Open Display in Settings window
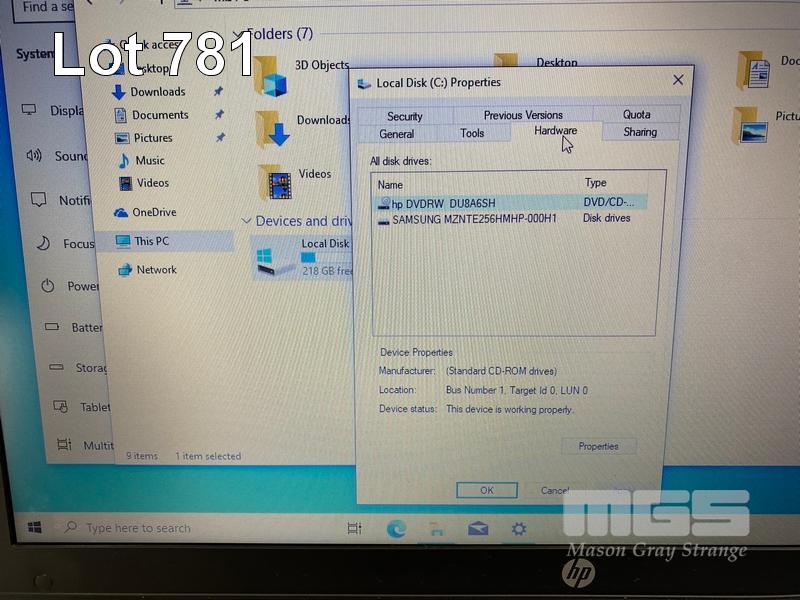Viewport: 800px width, 600px height. pos(53,111)
